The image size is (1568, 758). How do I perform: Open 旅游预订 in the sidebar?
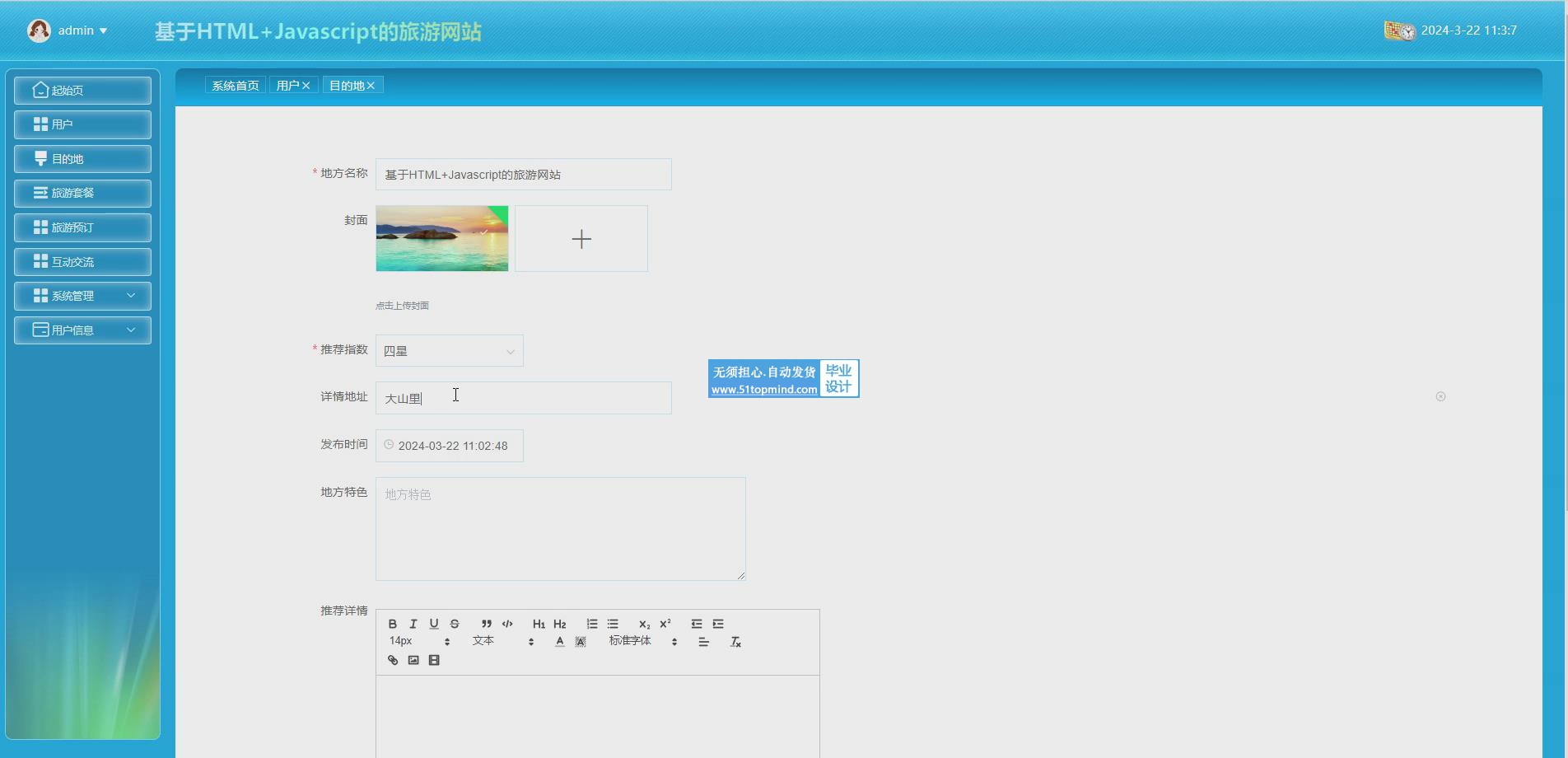(82, 227)
